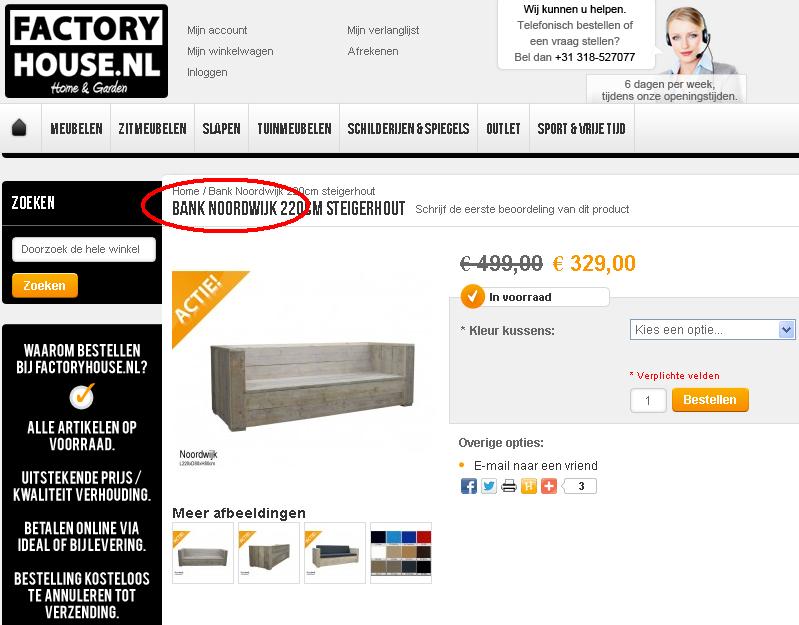This screenshot has width=799, height=625.
Task: Click the orange Bestellen button
Action: 710,400
